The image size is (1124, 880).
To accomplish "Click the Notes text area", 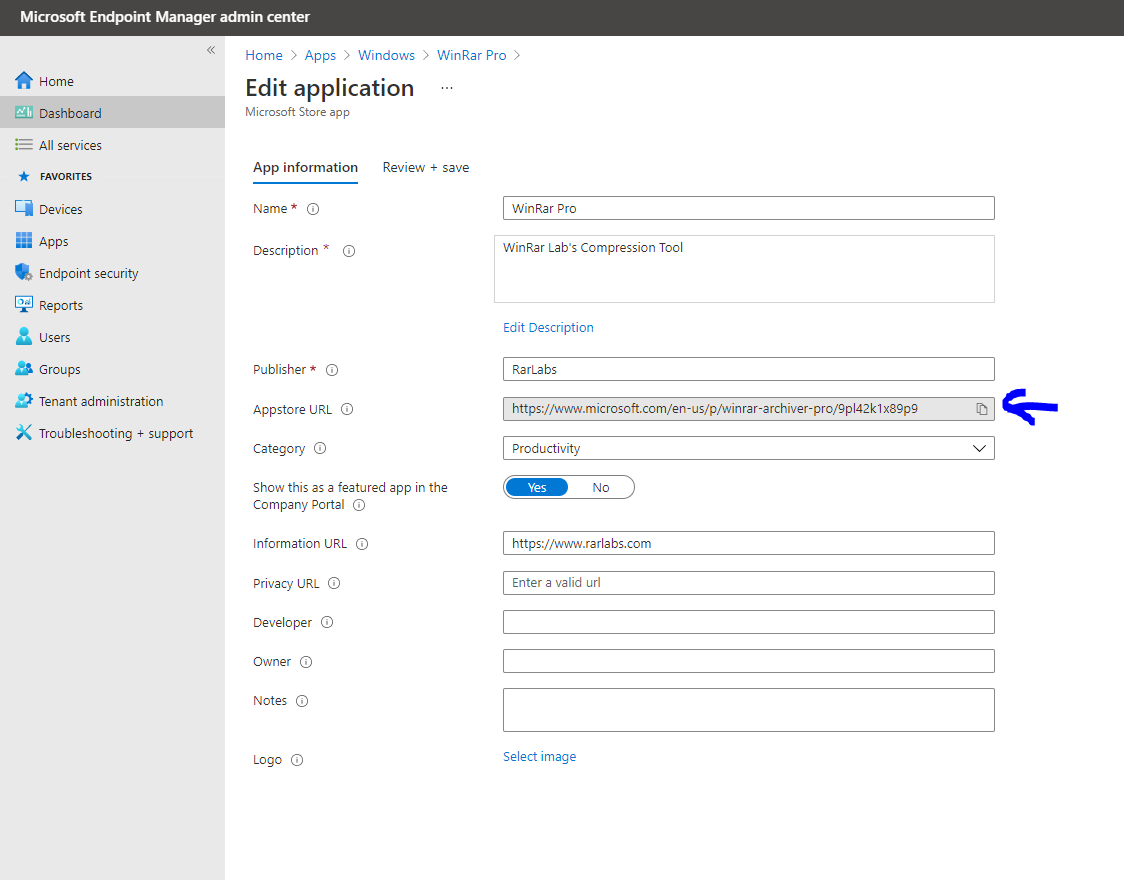I will point(748,710).
